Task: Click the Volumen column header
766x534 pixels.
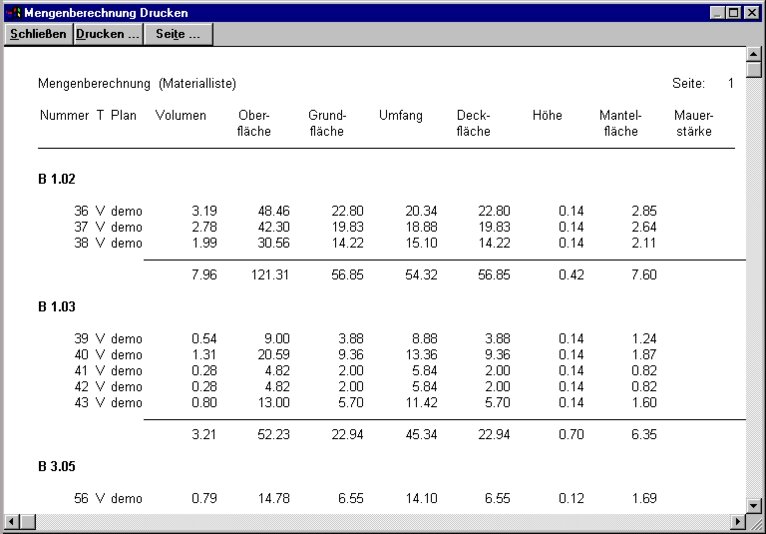Action: (181, 116)
